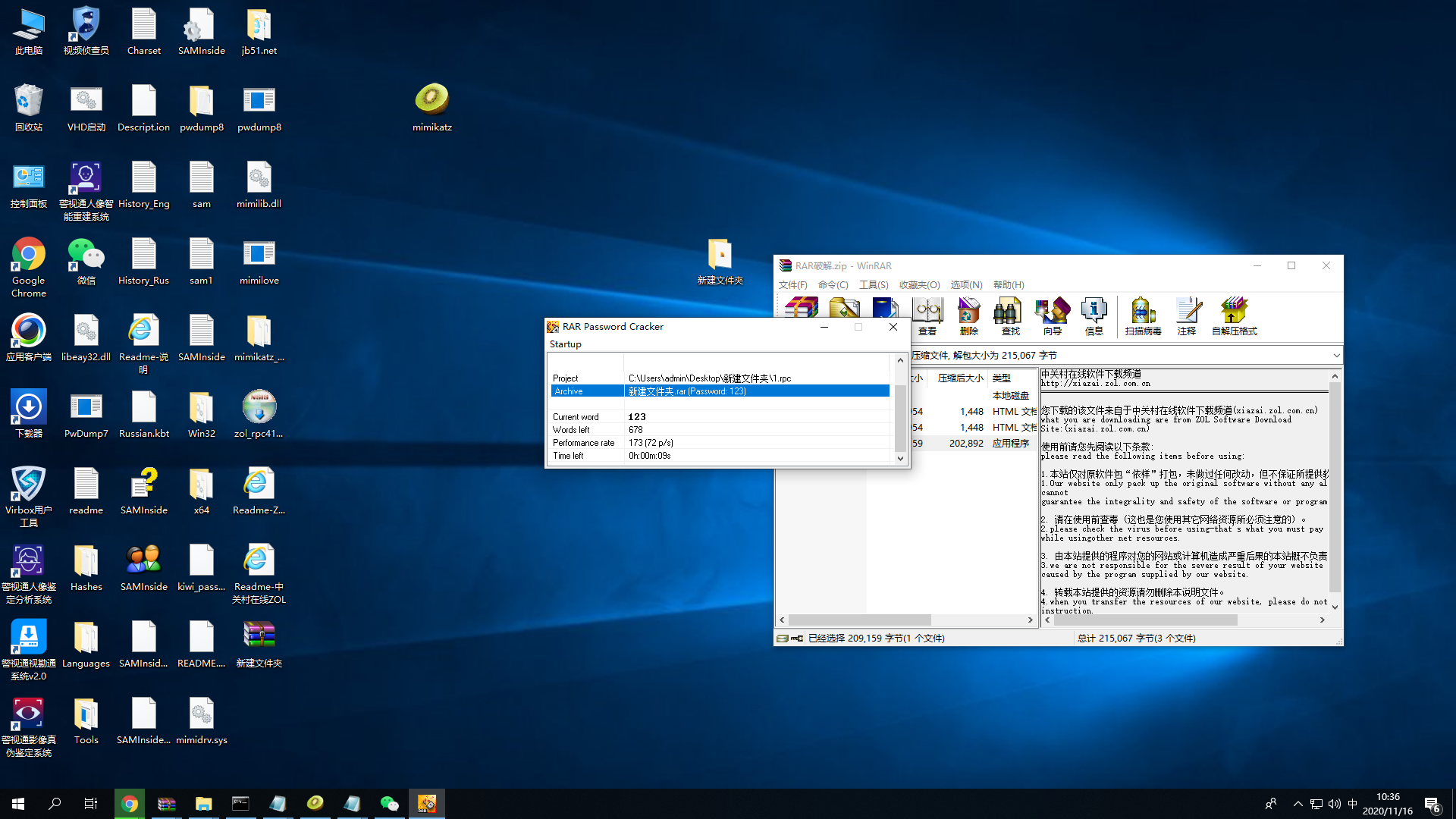Open the 工具(S) menu in WinRAR

[x=873, y=284]
